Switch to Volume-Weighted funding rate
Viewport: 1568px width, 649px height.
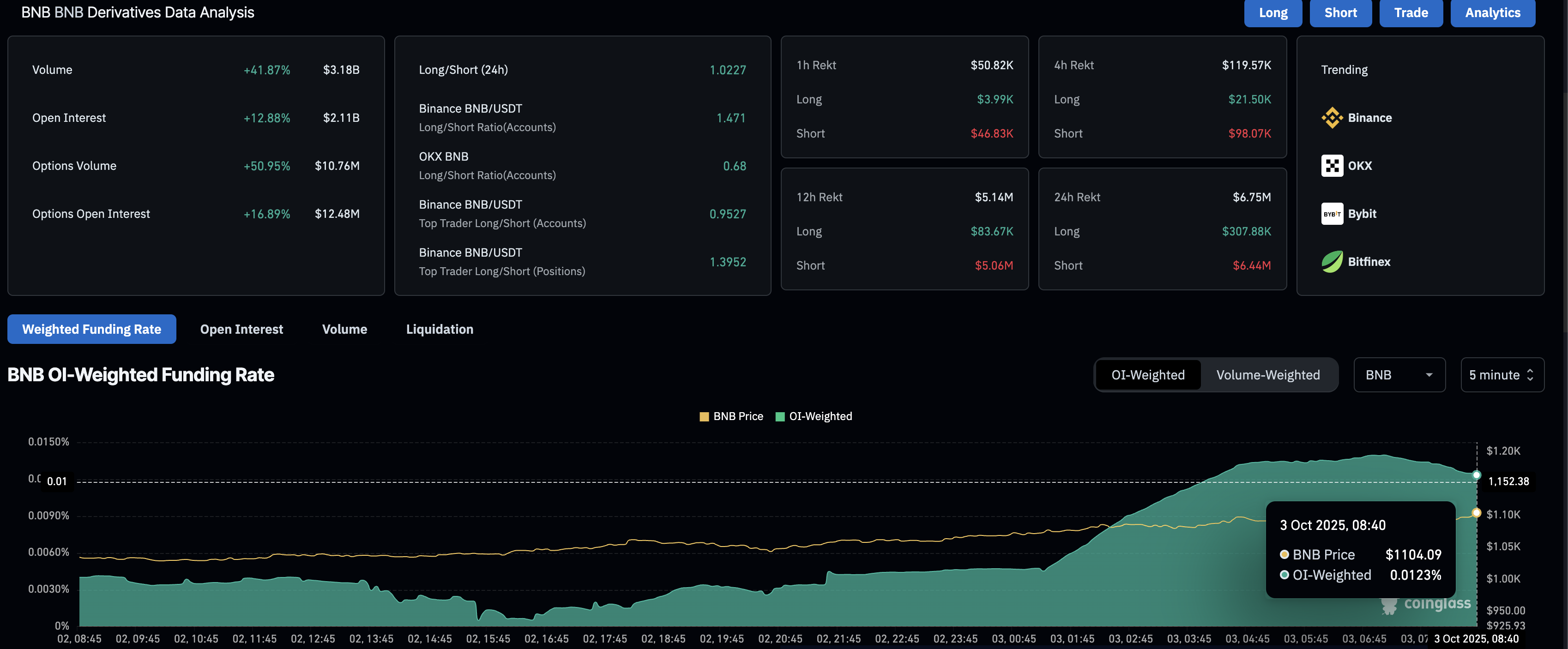[1268, 375]
